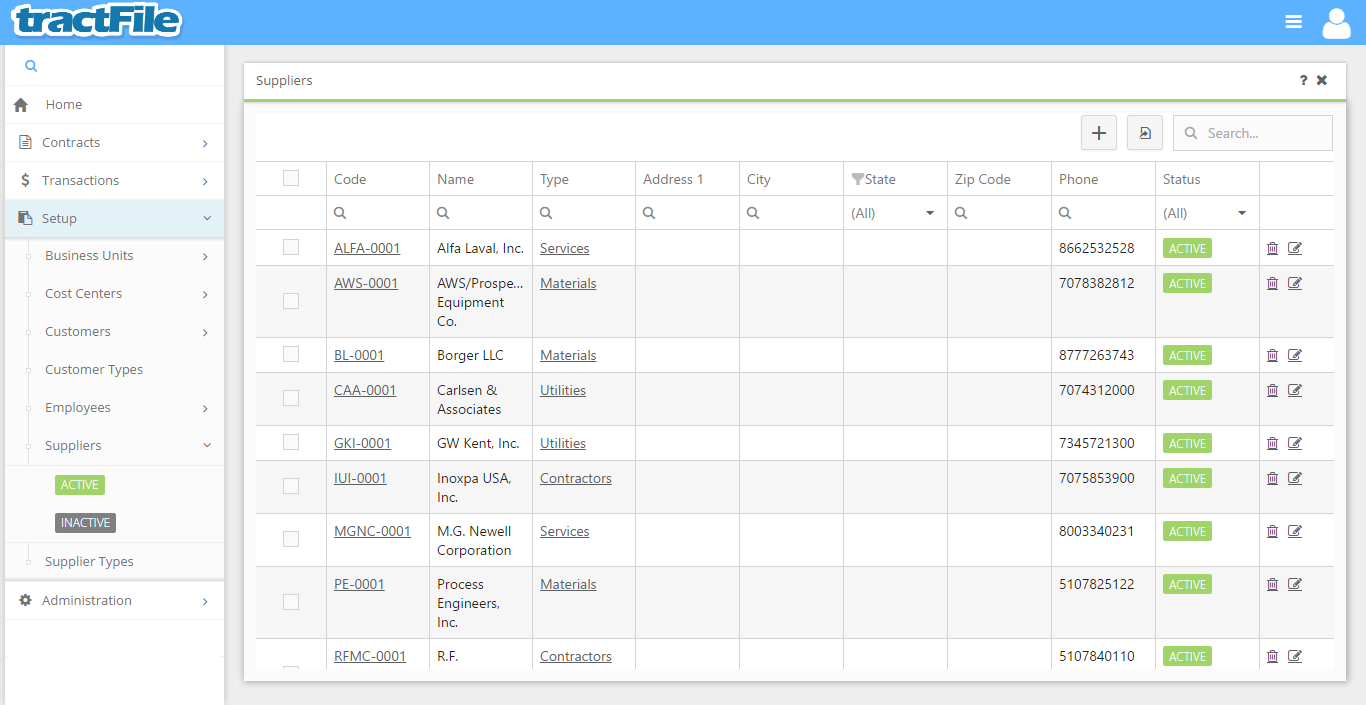Check the BL-0001 row checkbox
The image size is (1366, 705).
[x=291, y=354]
